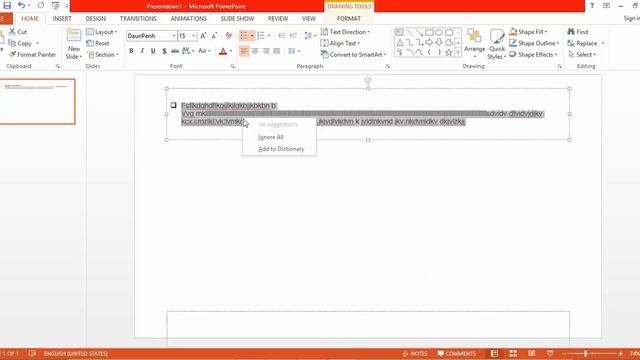Open the font size dropdown
Viewport: 640px width, 360px height.
coord(193,36)
